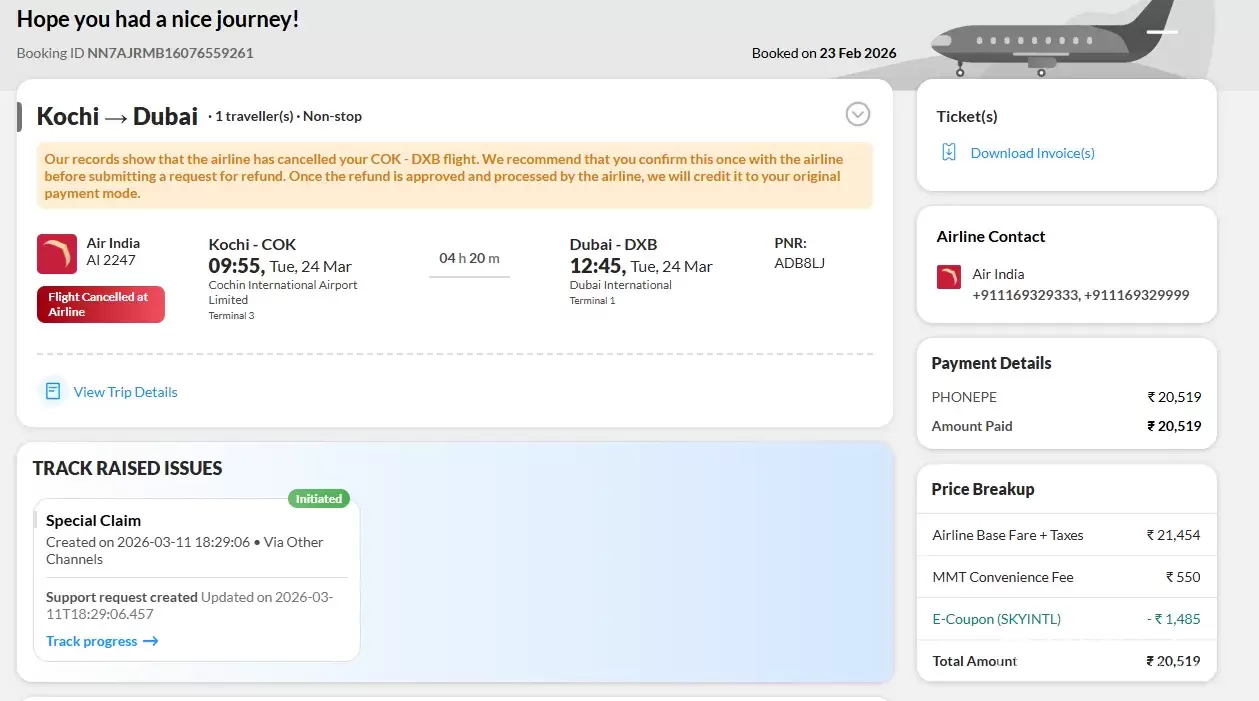Open the View Trip Details link
The height and width of the screenshot is (701, 1259).
125,392
